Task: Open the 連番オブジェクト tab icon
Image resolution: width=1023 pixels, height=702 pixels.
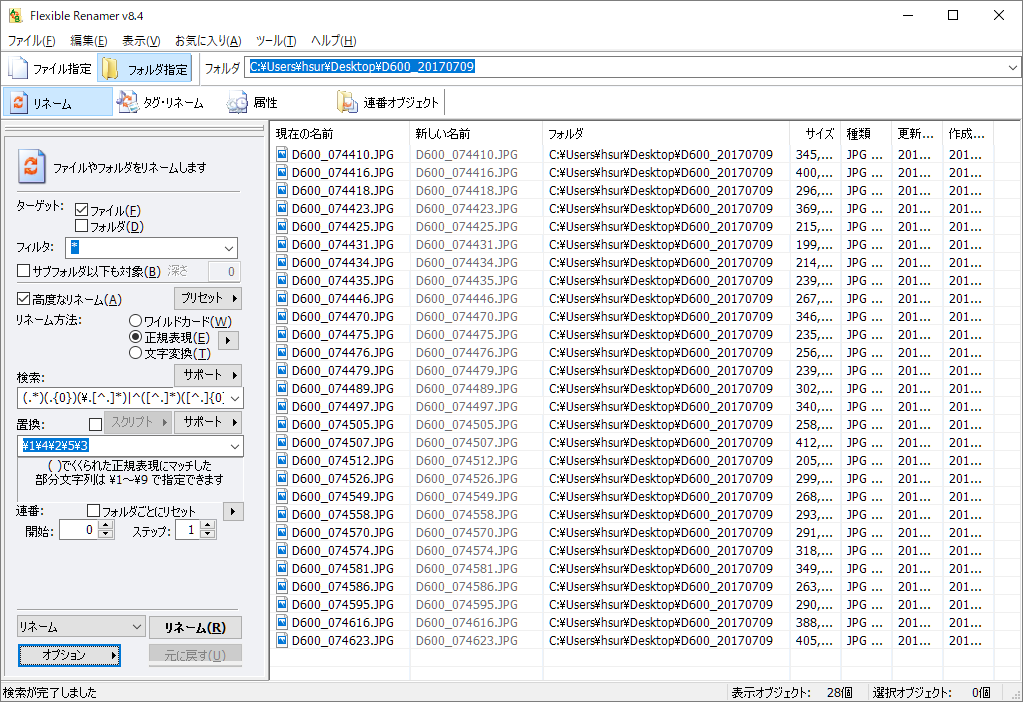Action: [x=347, y=102]
